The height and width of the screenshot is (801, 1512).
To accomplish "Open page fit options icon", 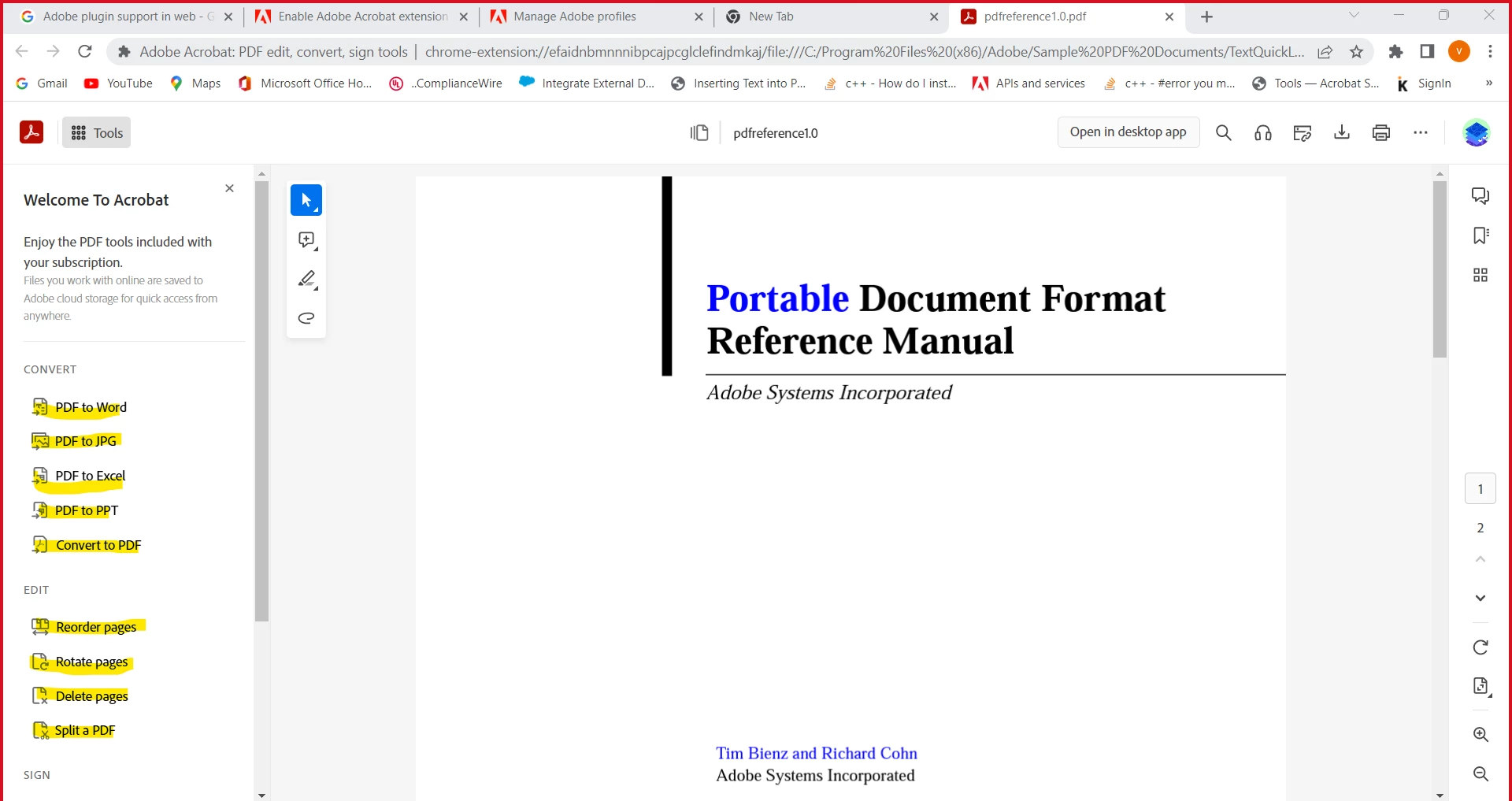I will (1481, 687).
